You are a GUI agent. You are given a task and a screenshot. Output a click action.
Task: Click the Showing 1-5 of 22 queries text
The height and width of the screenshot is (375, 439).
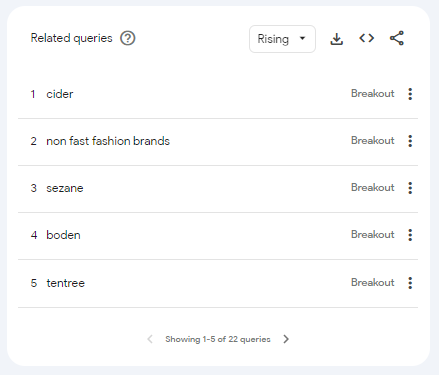218,339
